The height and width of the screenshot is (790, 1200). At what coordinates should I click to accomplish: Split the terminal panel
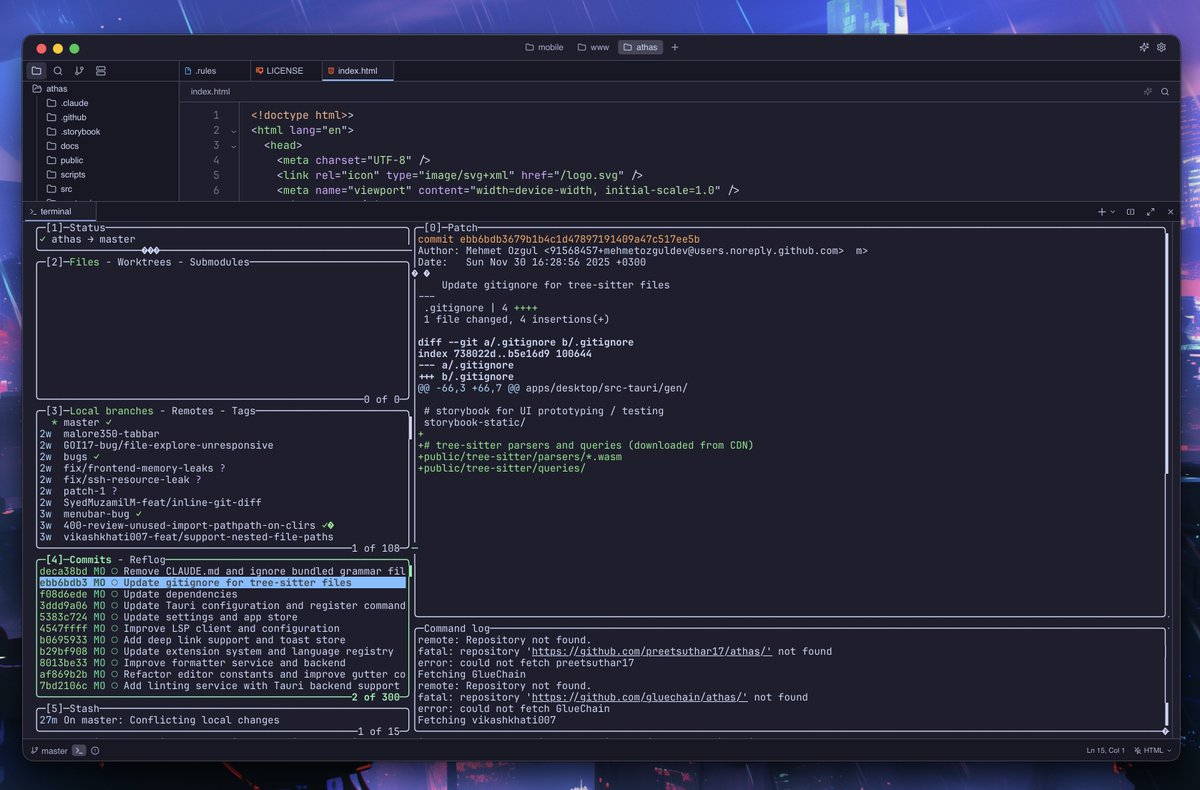coord(1131,212)
